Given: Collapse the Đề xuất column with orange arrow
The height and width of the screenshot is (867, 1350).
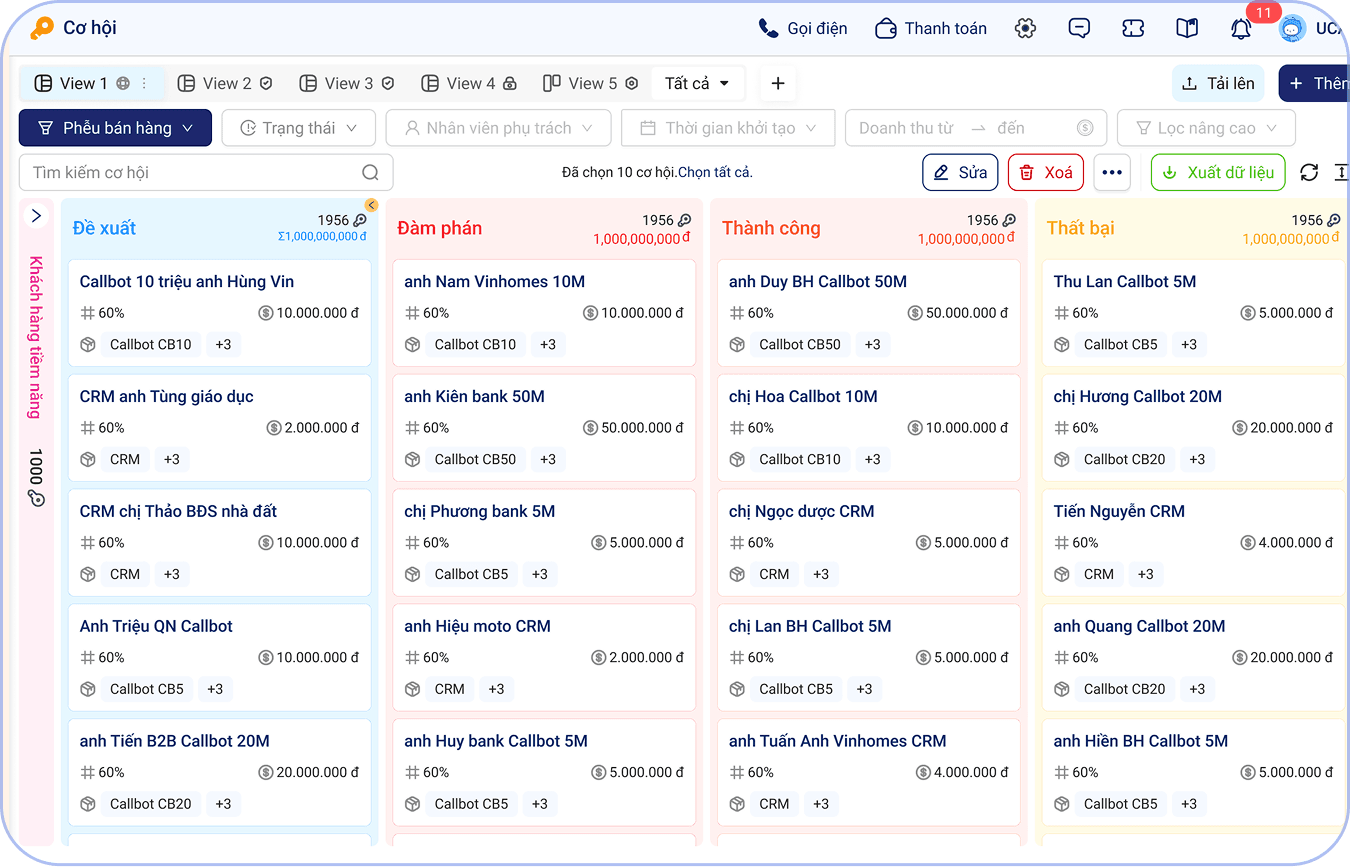Looking at the screenshot, I should [x=371, y=205].
